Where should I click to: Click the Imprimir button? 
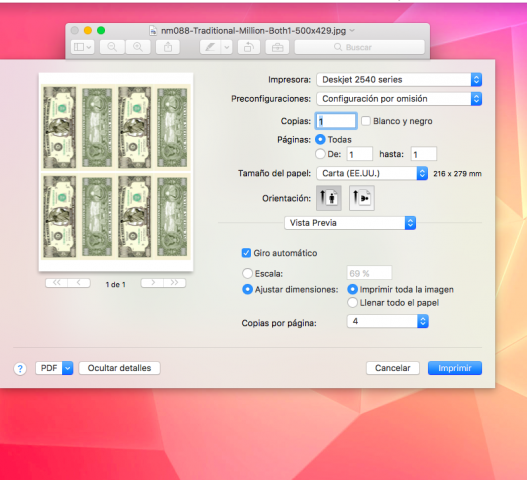(x=455, y=368)
